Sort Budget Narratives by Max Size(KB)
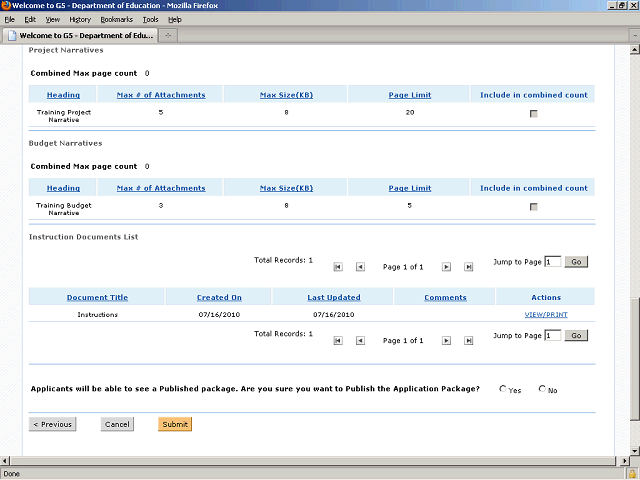This screenshot has height=480, width=640. coord(287,188)
